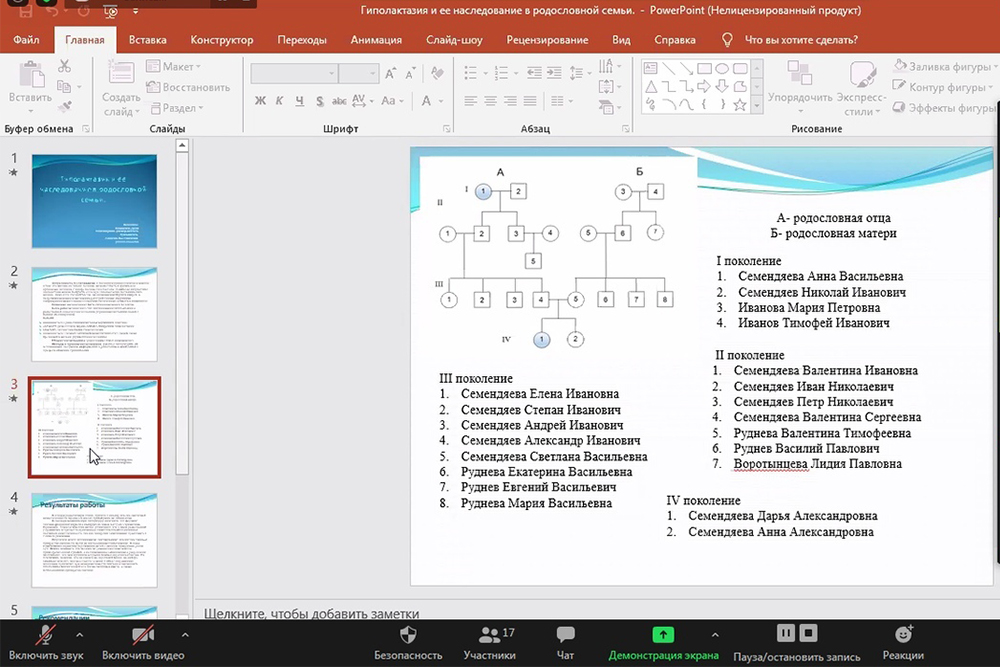Click the Cut scissors icon
Screen dimensions: 1000x667
pyautogui.click(x=64, y=67)
